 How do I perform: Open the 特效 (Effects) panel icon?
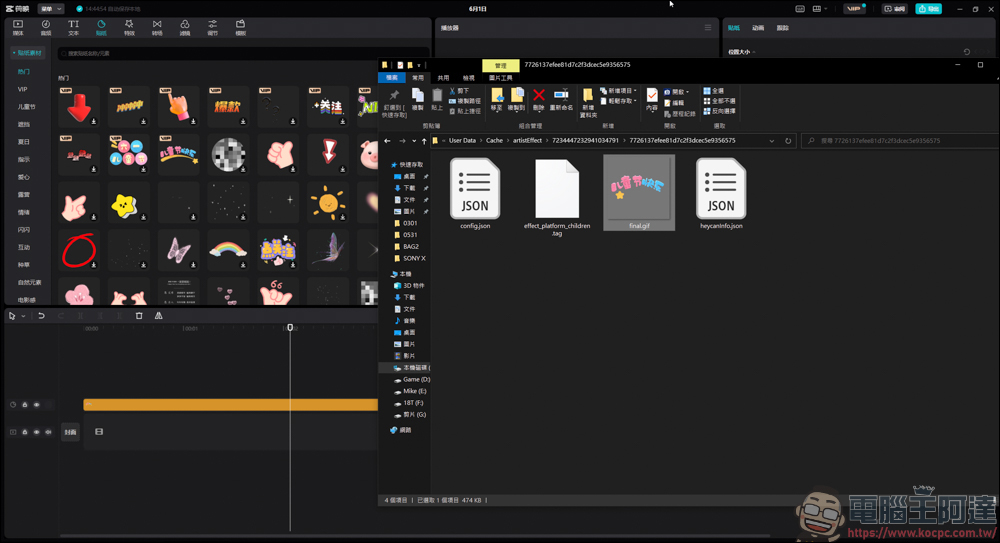point(129,27)
